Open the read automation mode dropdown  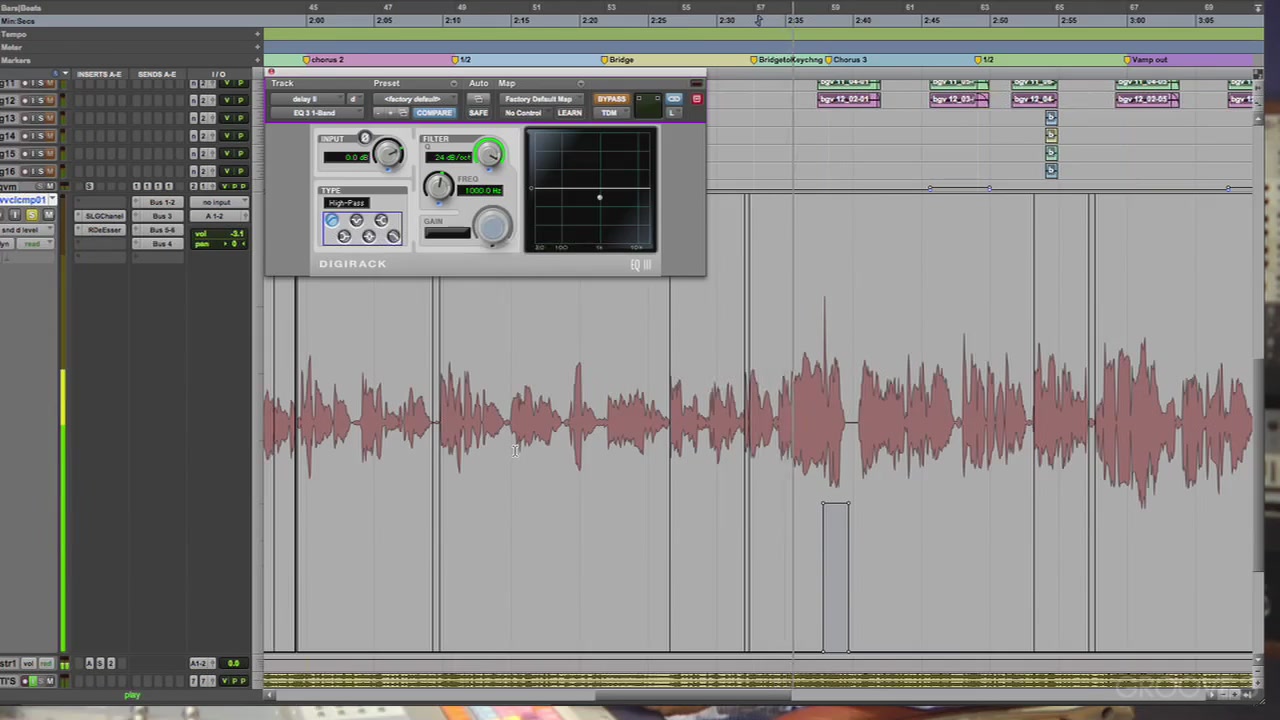tap(35, 243)
